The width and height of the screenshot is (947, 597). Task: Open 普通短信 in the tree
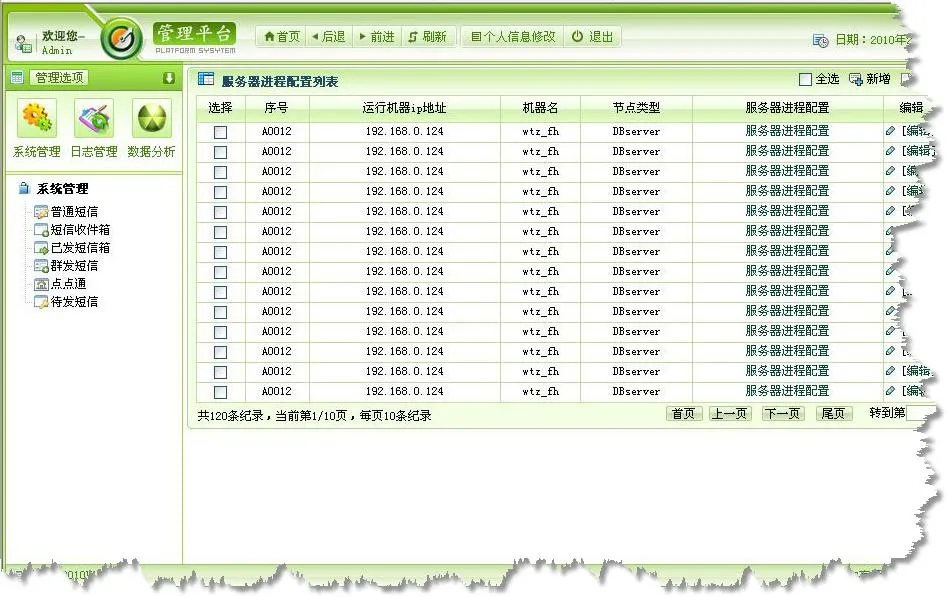click(66, 212)
